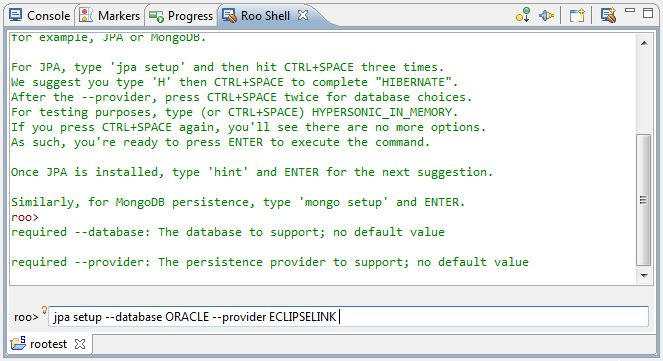Click the light bulb hint icon by prompt
The height and width of the screenshot is (361, 663).
44,310
